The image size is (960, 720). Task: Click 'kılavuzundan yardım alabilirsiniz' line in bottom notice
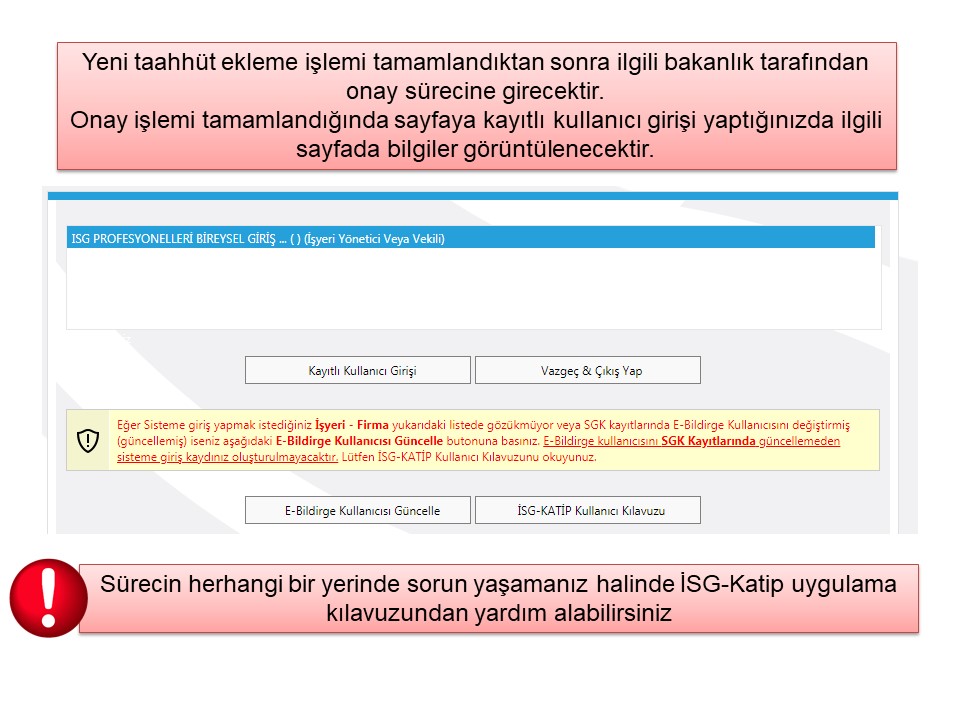(498, 613)
